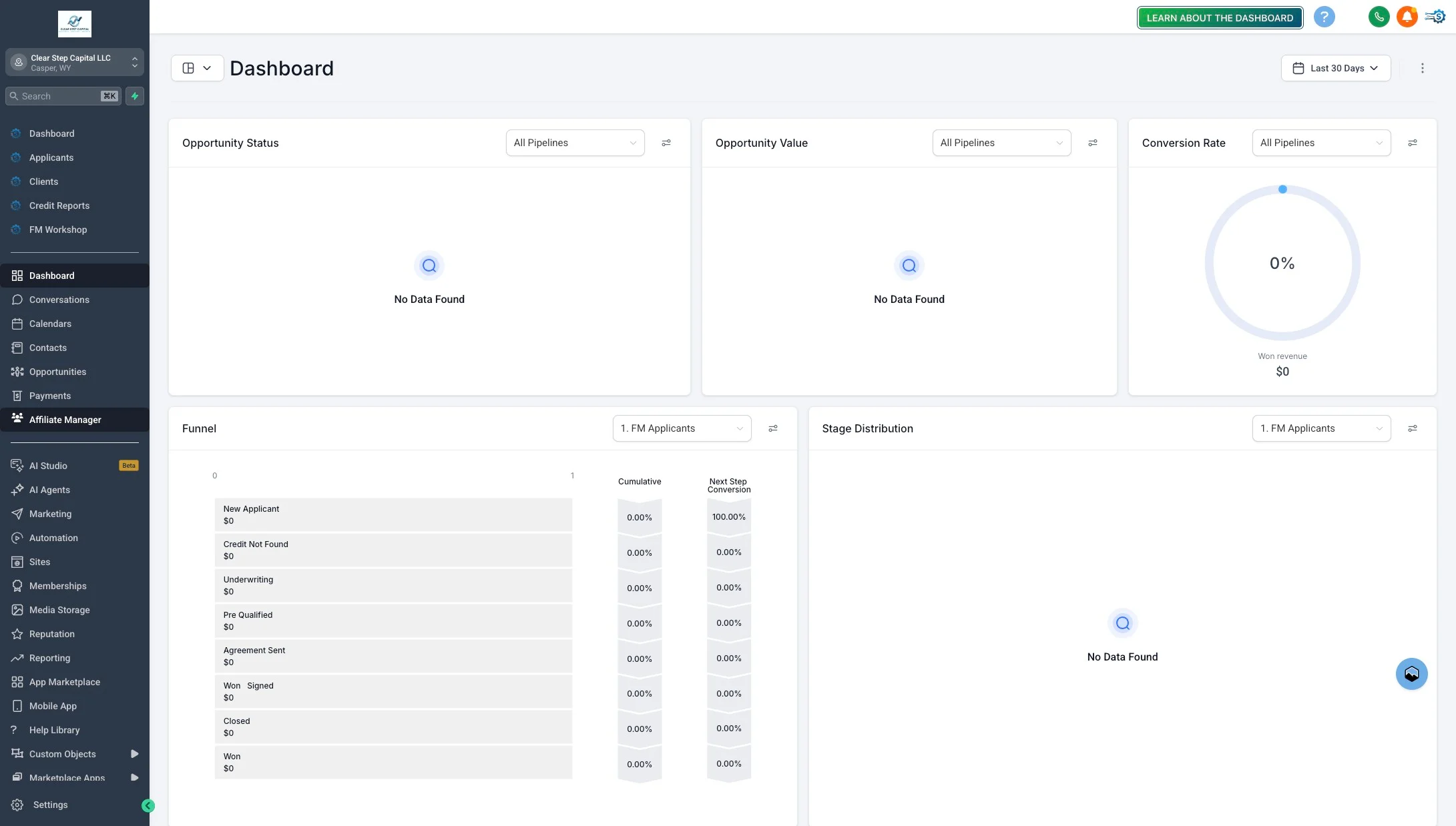Click the sidebar Search field
The image size is (1456, 826).
point(63,96)
